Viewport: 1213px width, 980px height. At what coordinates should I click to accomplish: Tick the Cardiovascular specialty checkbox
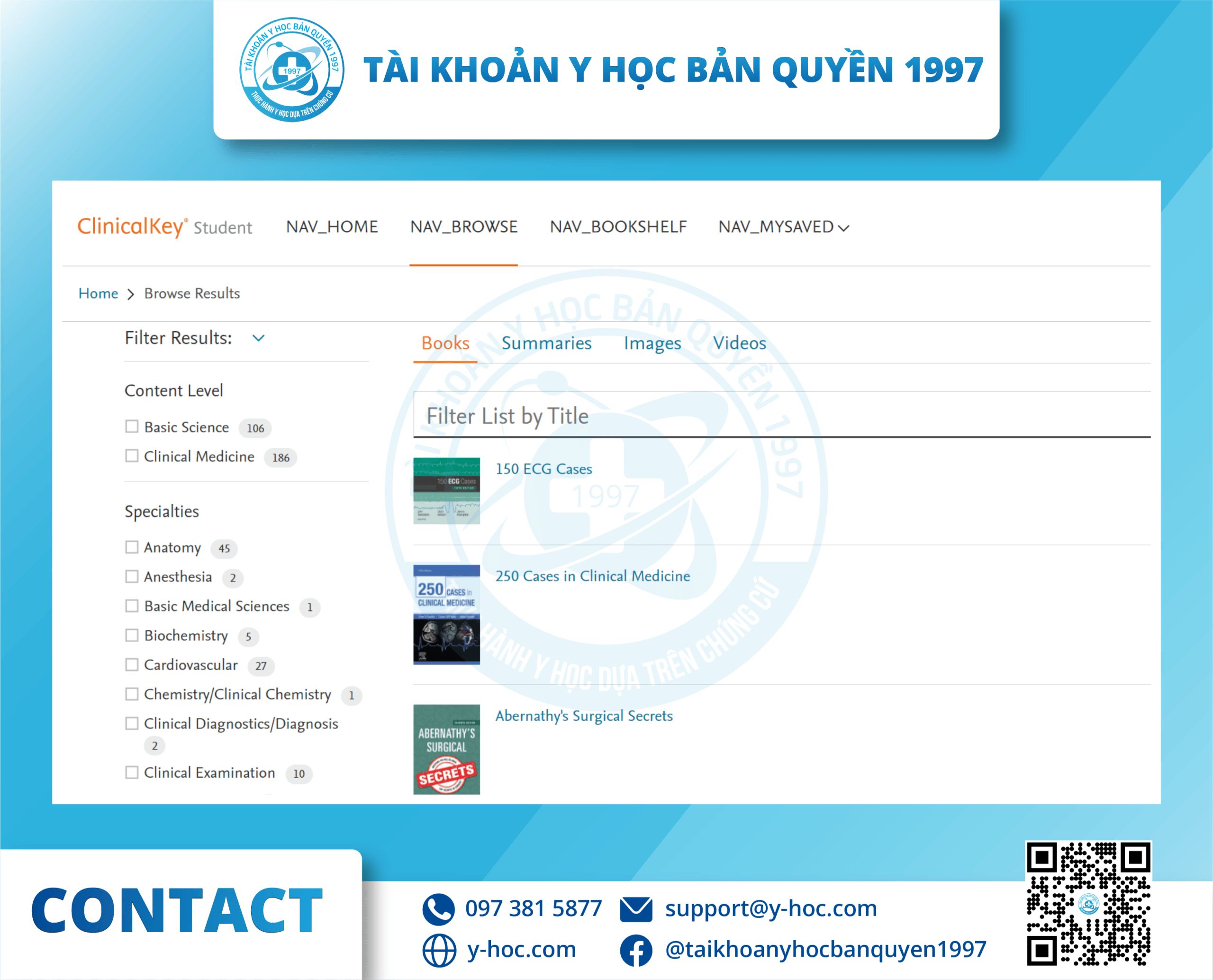132,664
